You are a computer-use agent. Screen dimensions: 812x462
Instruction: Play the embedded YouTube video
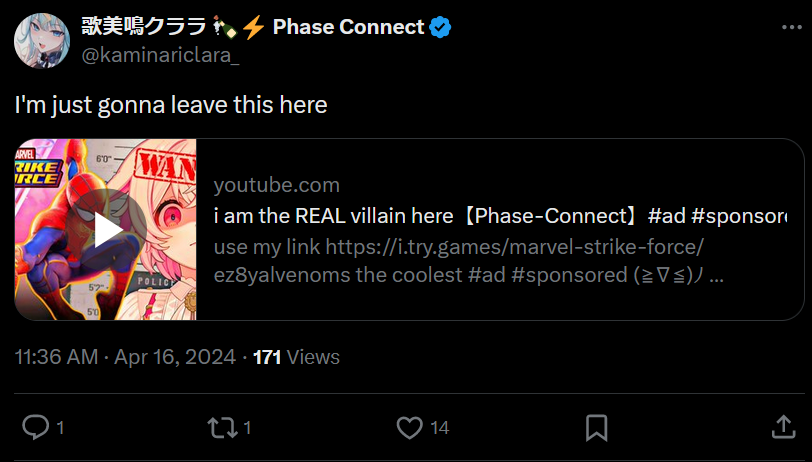point(107,230)
